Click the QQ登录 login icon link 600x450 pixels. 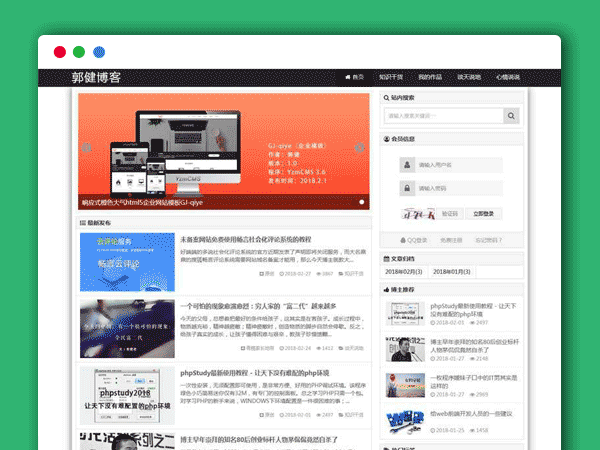[x=415, y=240]
